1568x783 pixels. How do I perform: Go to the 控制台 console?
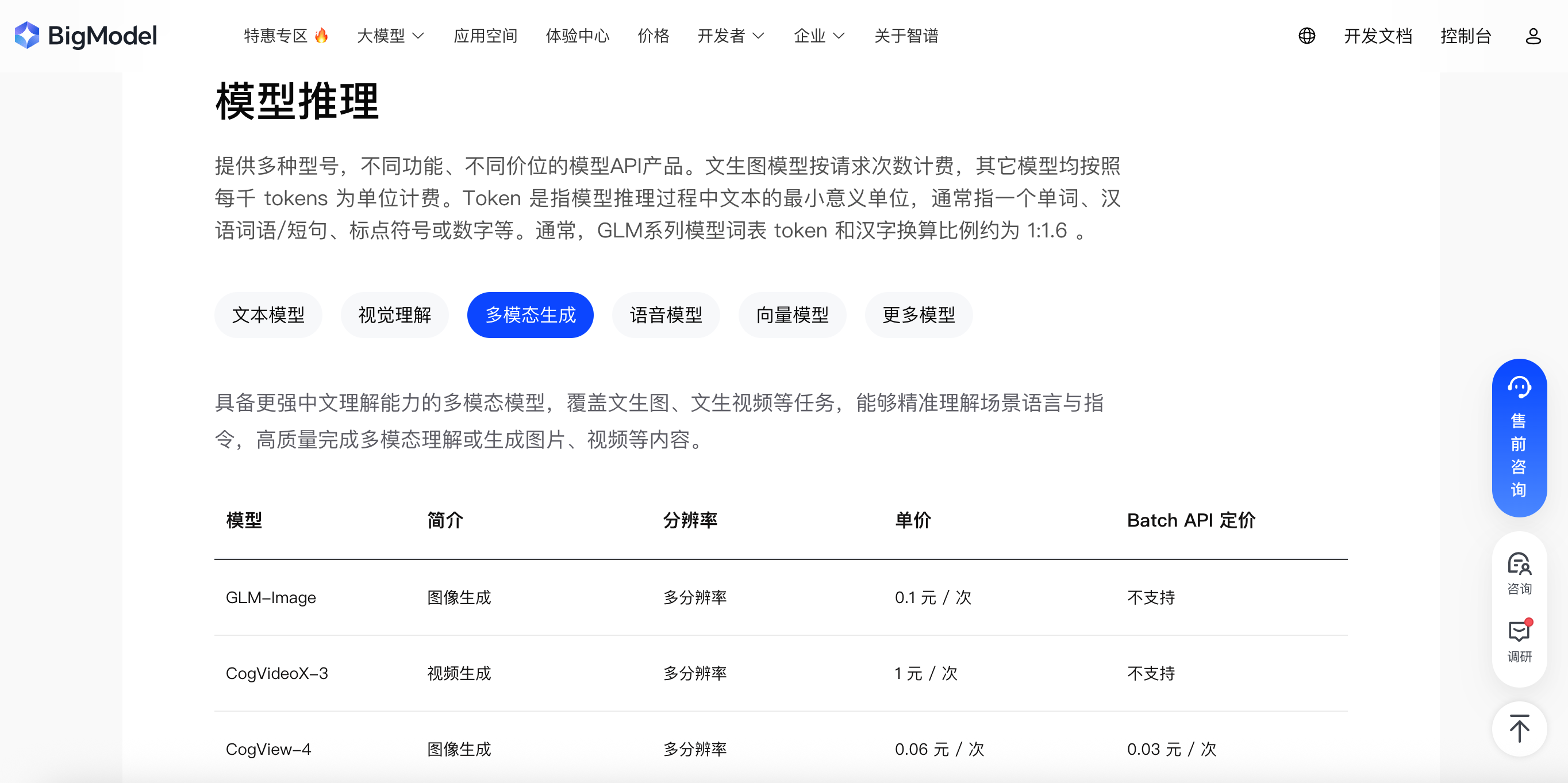click(1465, 36)
